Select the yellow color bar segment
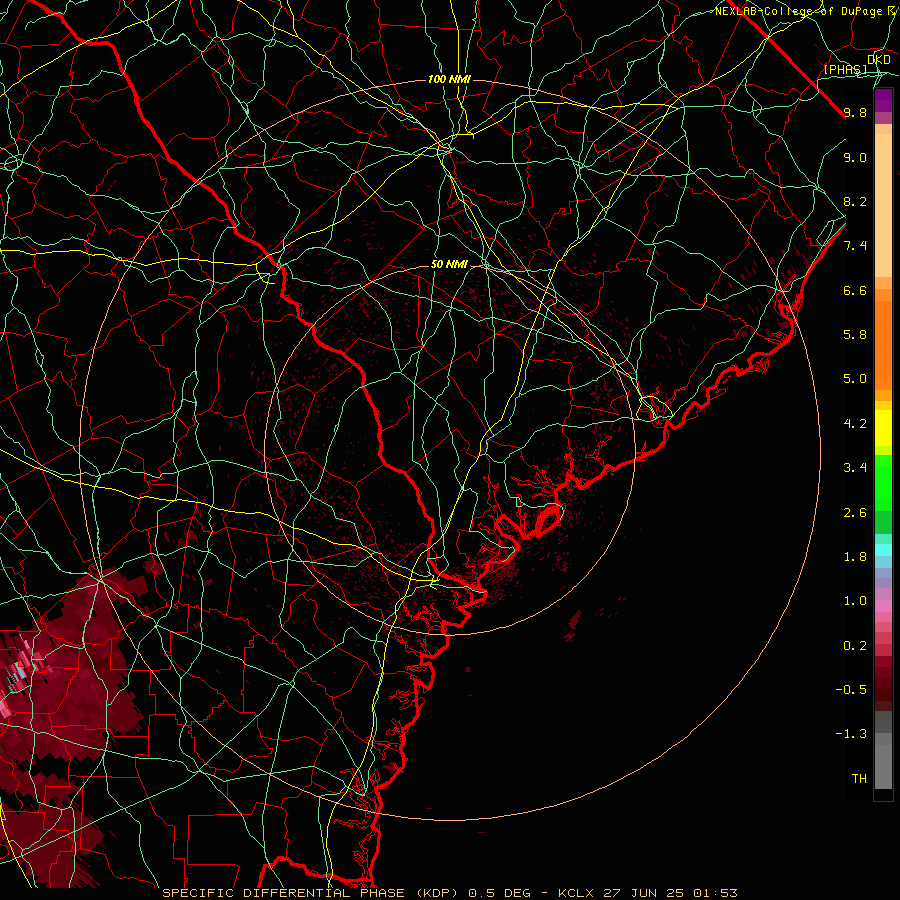 tap(883, 428)
